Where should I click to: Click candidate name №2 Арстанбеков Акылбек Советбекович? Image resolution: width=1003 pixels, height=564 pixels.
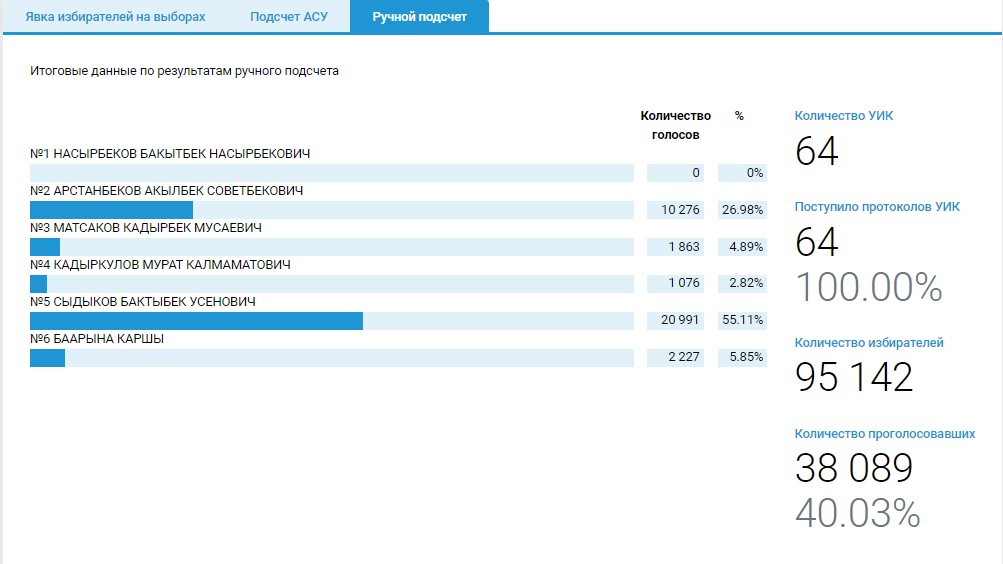(x=167, y=191)
